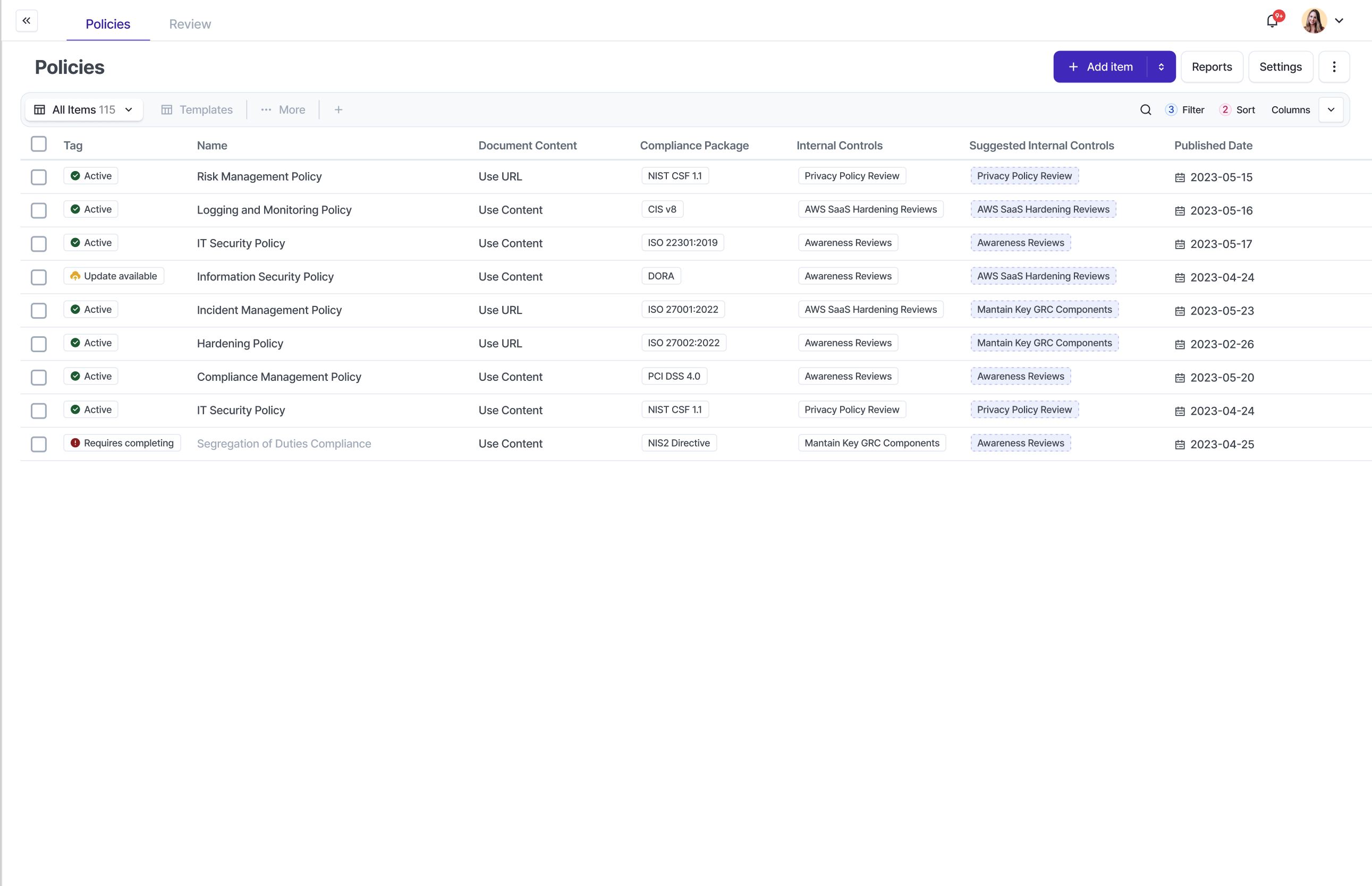Click the Reports button

tap(1212, 67)
